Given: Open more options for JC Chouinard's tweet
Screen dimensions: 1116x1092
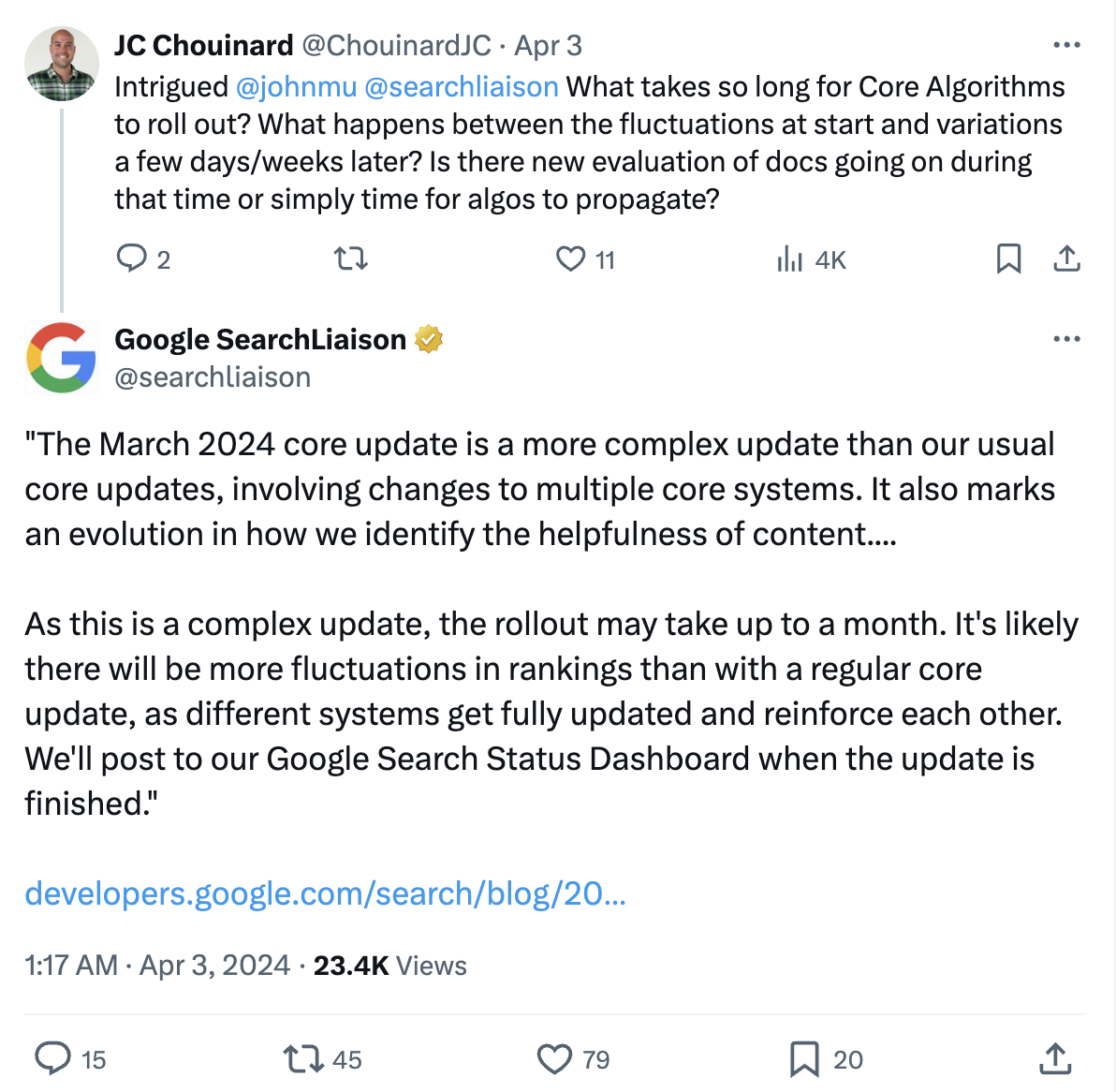Looking at the screenshot, I should (1066, 45).
